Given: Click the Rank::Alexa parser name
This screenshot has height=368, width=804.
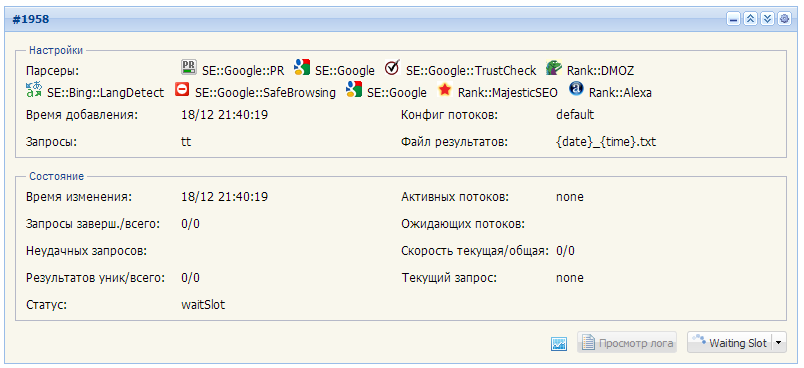Looking at the screenshot, I should [x=620, y=93].
